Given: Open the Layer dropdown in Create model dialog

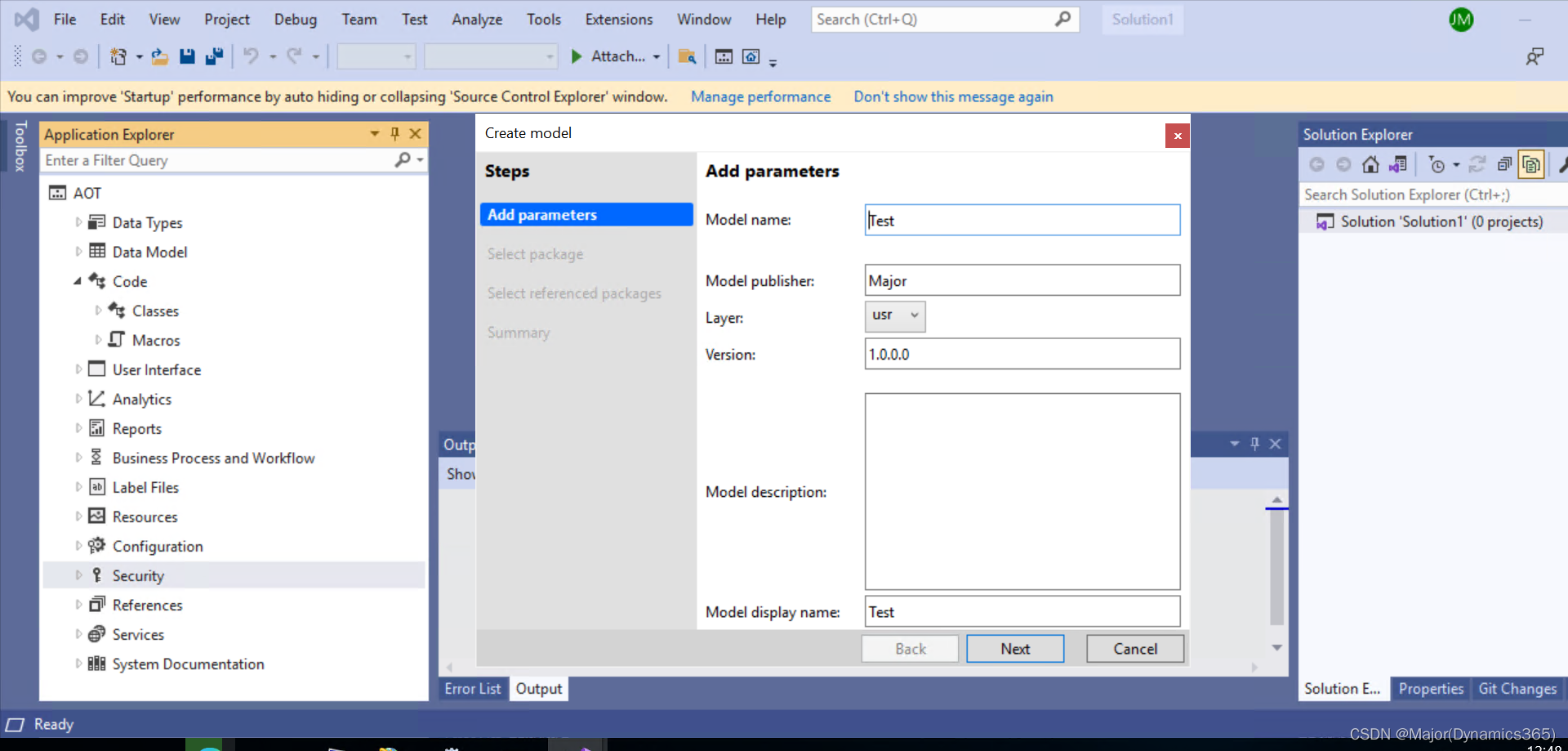Looking at the screenshot, I should pyautogui.click(x=913, y=316).
